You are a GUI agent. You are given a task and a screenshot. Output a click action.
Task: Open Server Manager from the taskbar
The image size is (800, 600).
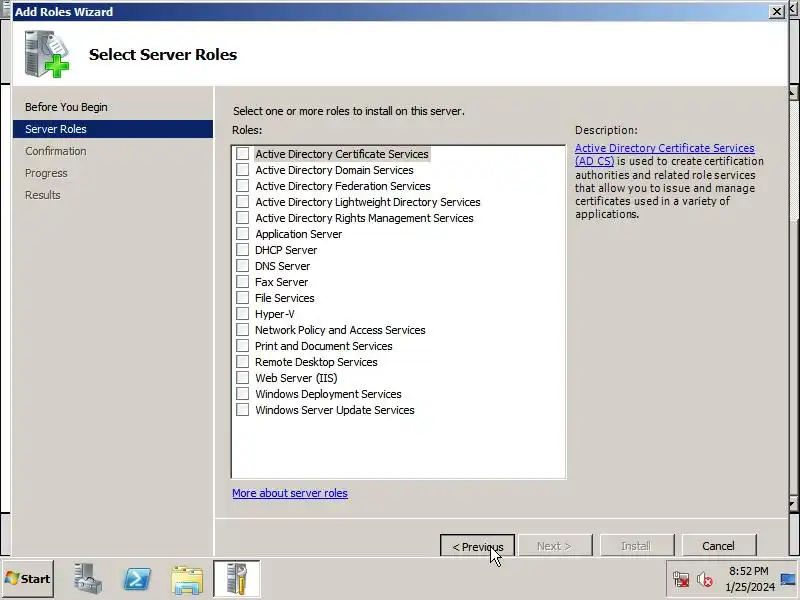point(87,579)
